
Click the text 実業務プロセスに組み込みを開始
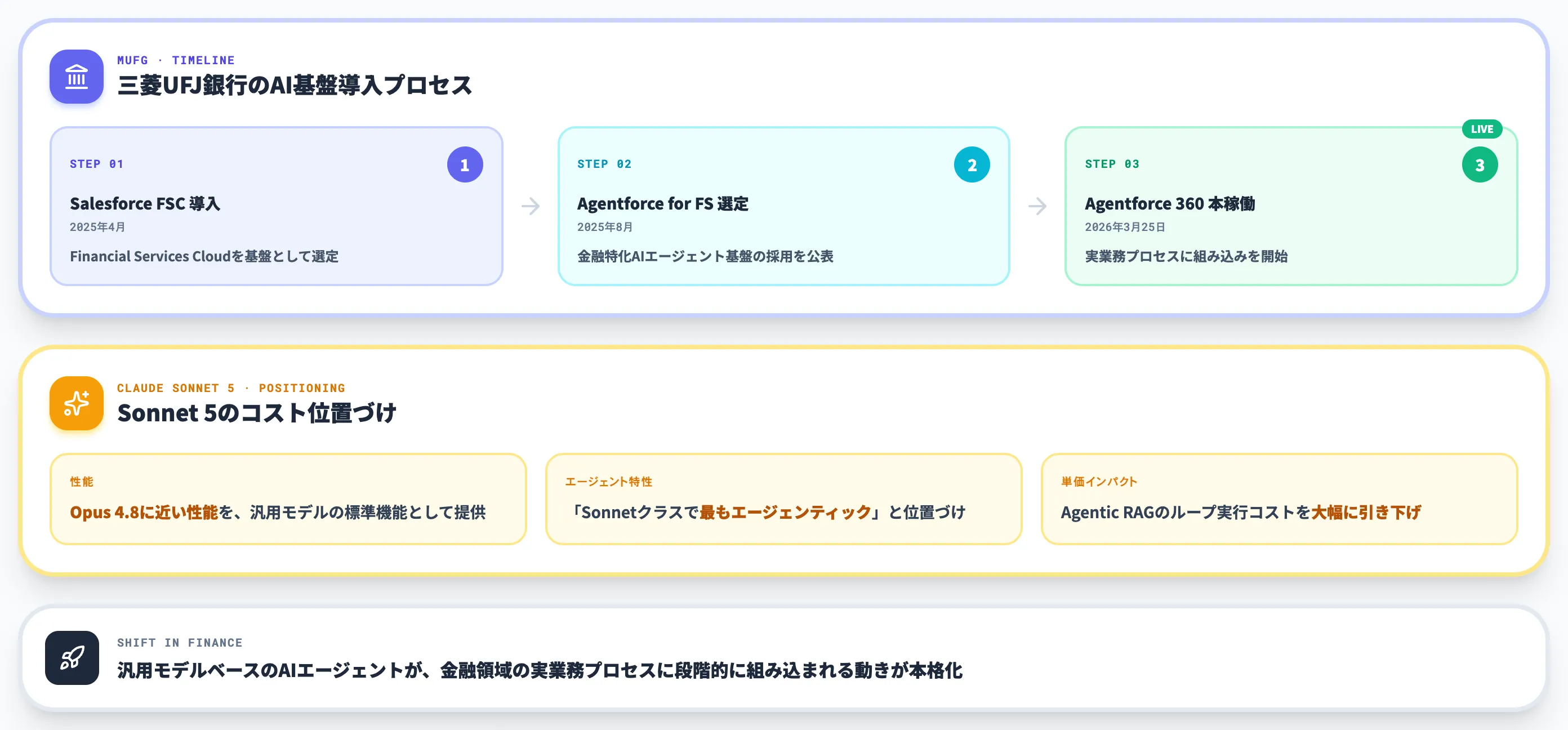point(1186,256)
